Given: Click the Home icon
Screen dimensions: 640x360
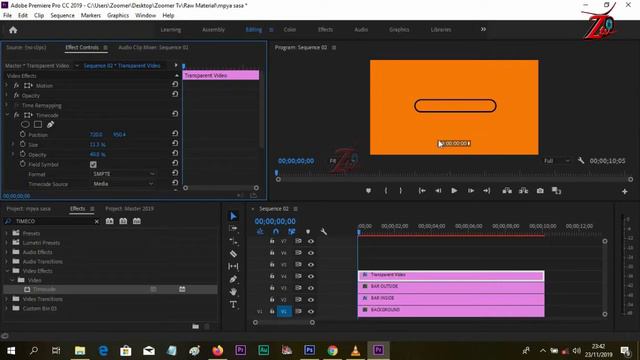Looking at the screenshot, I should pyautogui.click(x=13, y=30).
